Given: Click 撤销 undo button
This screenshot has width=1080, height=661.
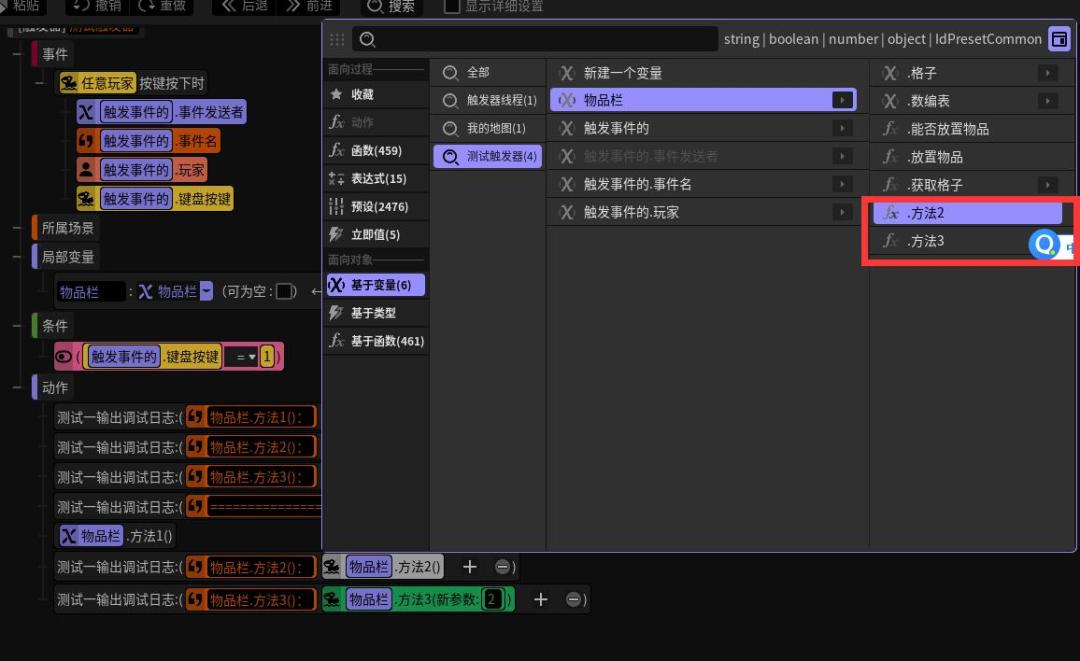Looking at the screenshot, I should (x=97, y=6).
